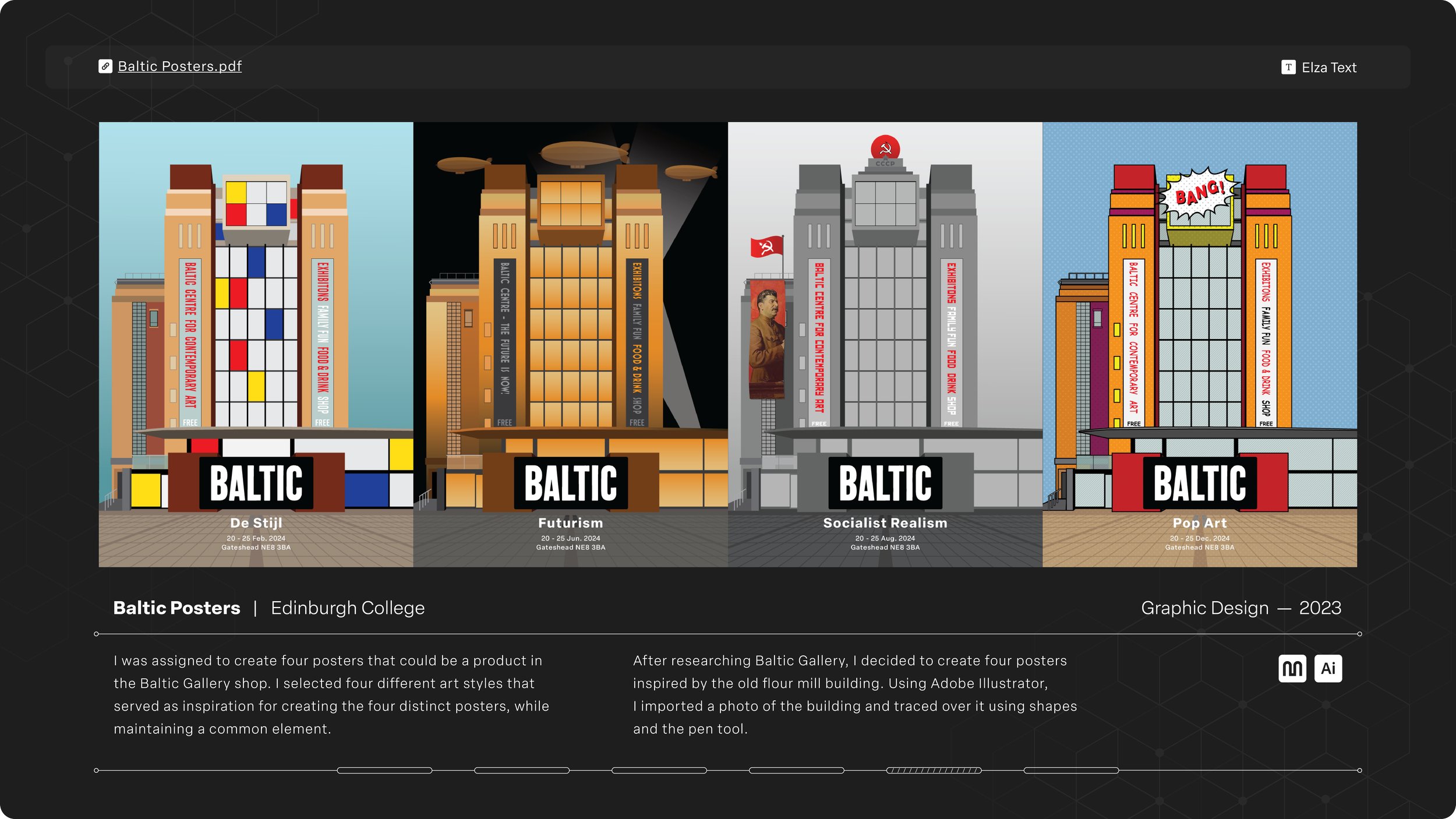Viewport: 1456px width, 819px height.
Task: Select the second pill on the bottom timeline
Action: click(x=522, y=770)
